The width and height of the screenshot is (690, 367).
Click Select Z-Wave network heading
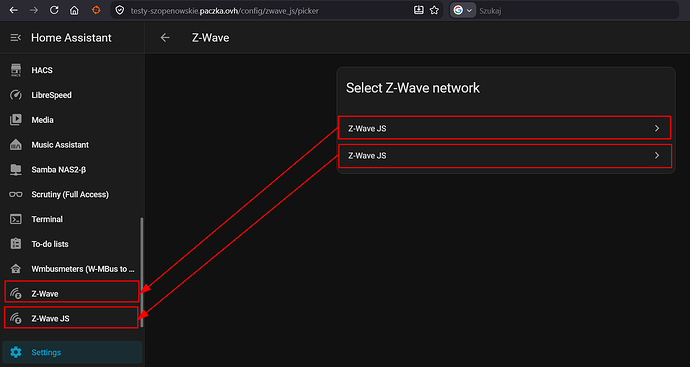click(x=413, y=88)
